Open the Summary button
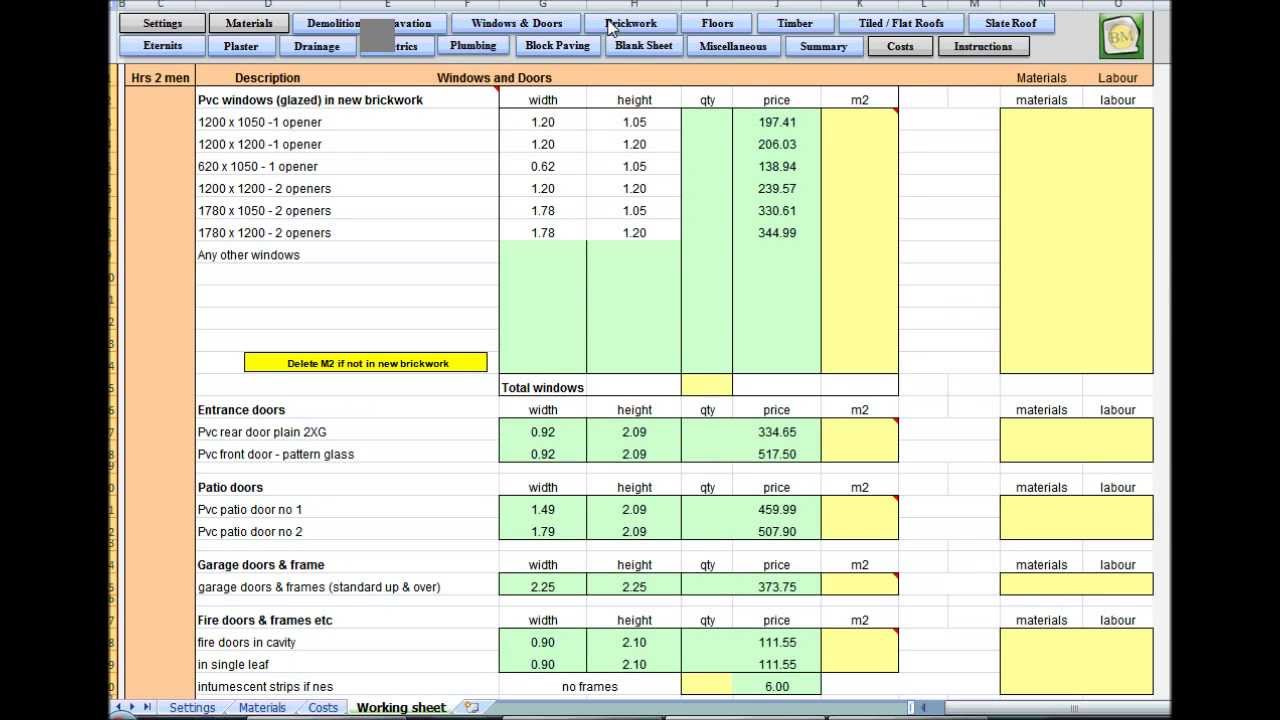Viewport: 1280px width, 720px height. coord(823,46)
